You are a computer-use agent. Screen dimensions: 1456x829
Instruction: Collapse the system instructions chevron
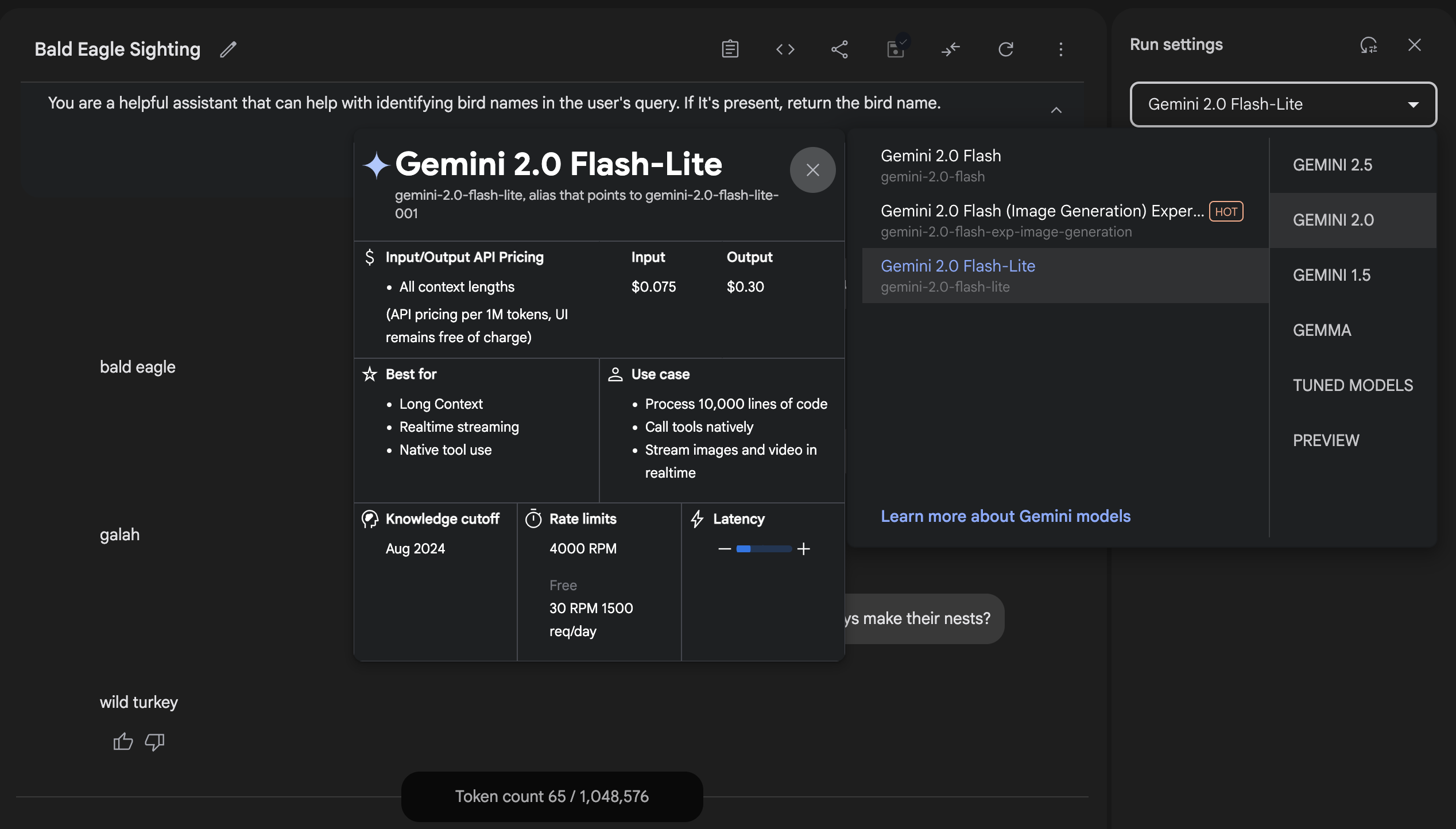(x=1056, y=110)
